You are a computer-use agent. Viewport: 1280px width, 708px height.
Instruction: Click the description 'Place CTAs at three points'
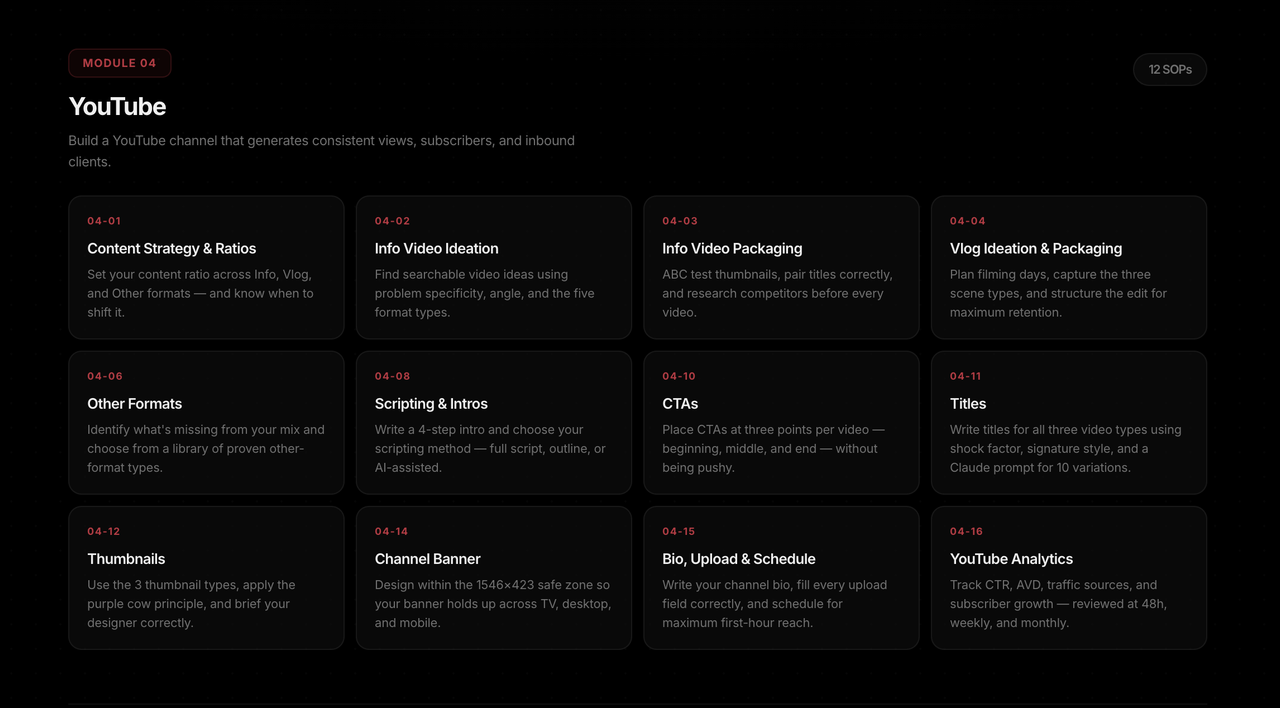tap(773, 448)
